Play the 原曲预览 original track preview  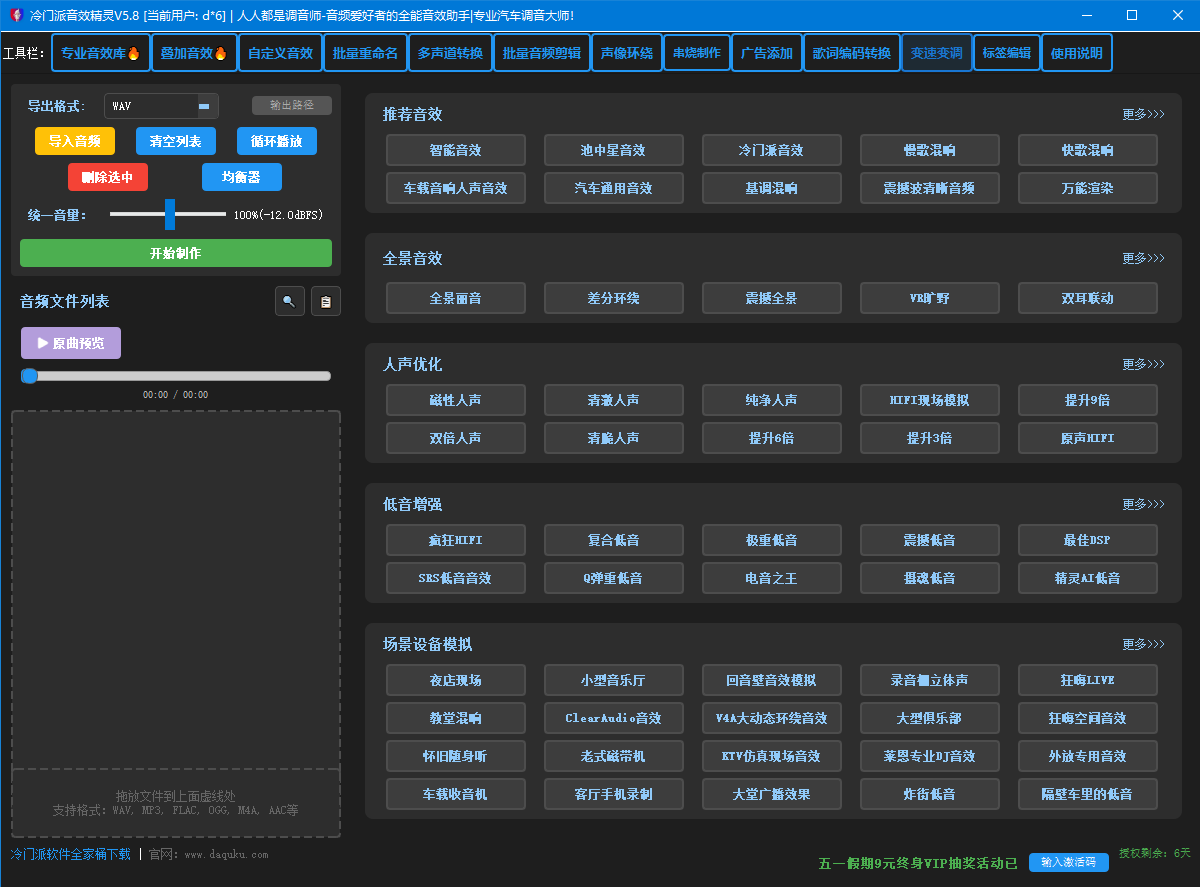click(x=71, y=343)
